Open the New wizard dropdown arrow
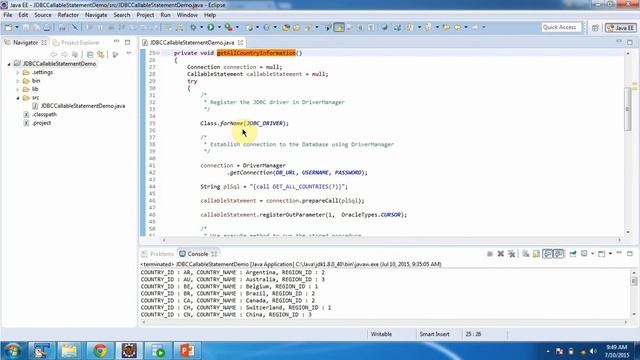Viewport: 640px width, 360px height. click(17, 27)
